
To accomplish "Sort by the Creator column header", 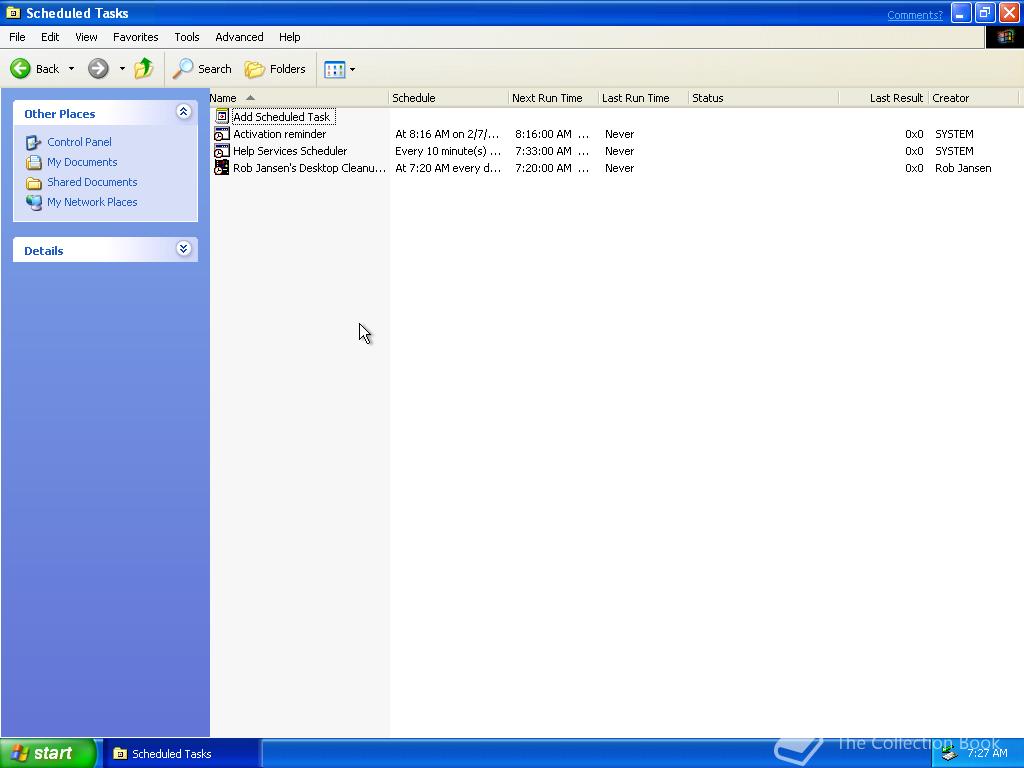I will point(973,98).
